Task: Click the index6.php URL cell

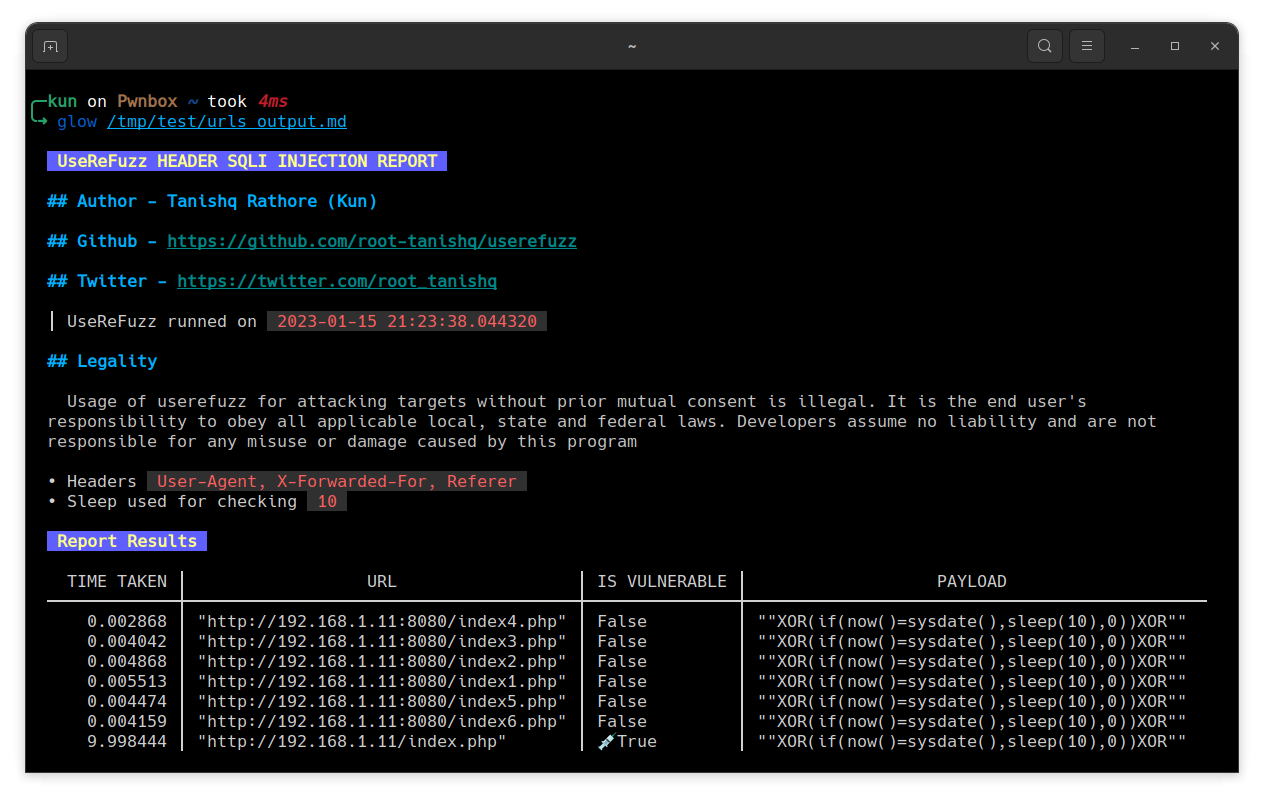Action: point(382,721)
